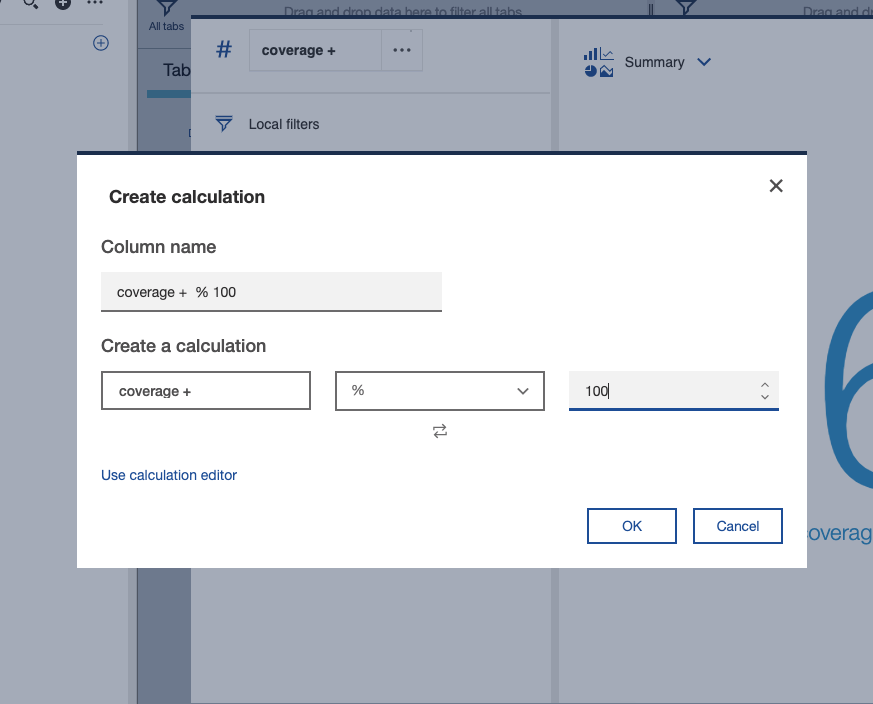Swap operands with the switch arrows icon

click(439, 431)
